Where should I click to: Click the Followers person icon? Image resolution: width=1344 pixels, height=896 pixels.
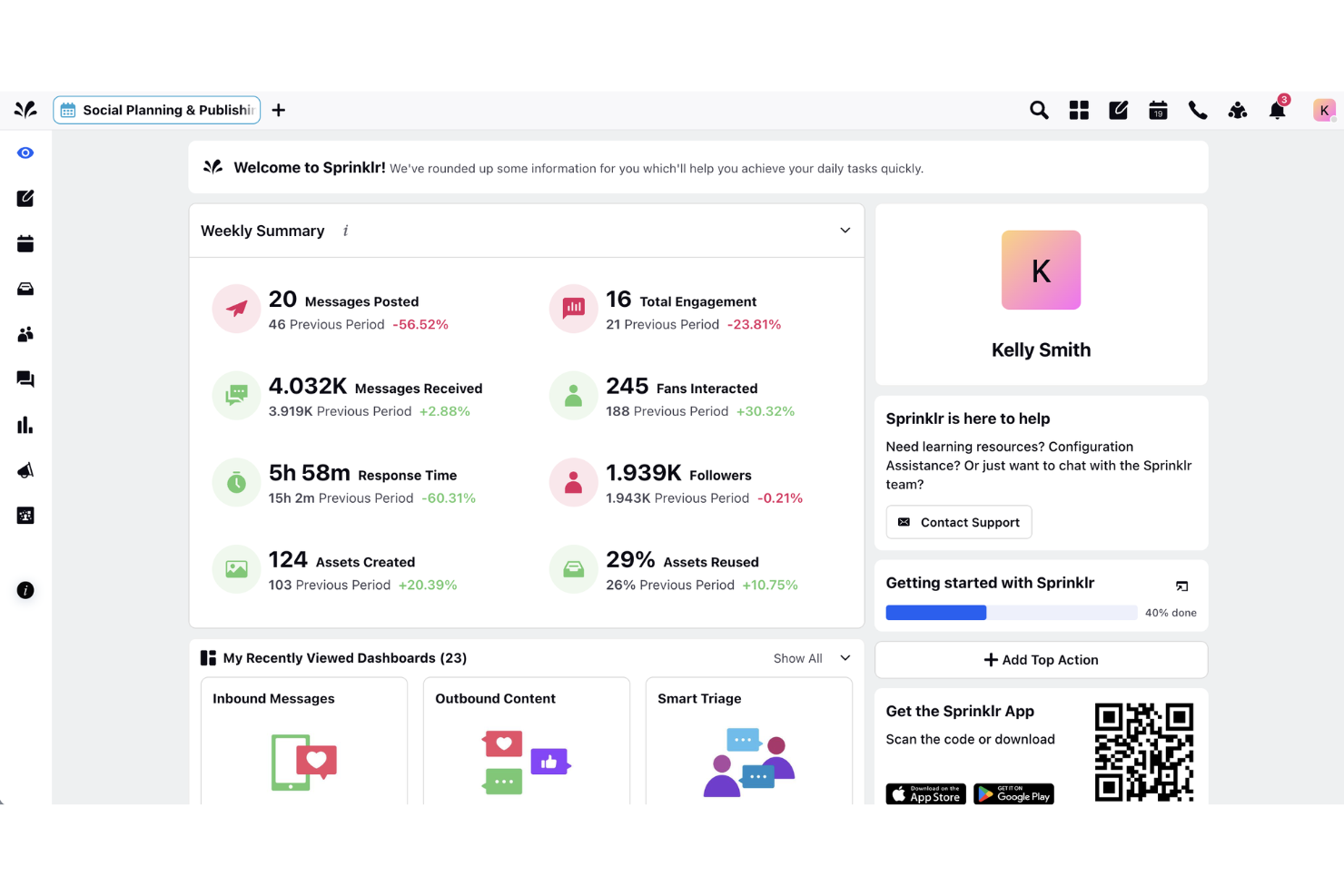574,482
